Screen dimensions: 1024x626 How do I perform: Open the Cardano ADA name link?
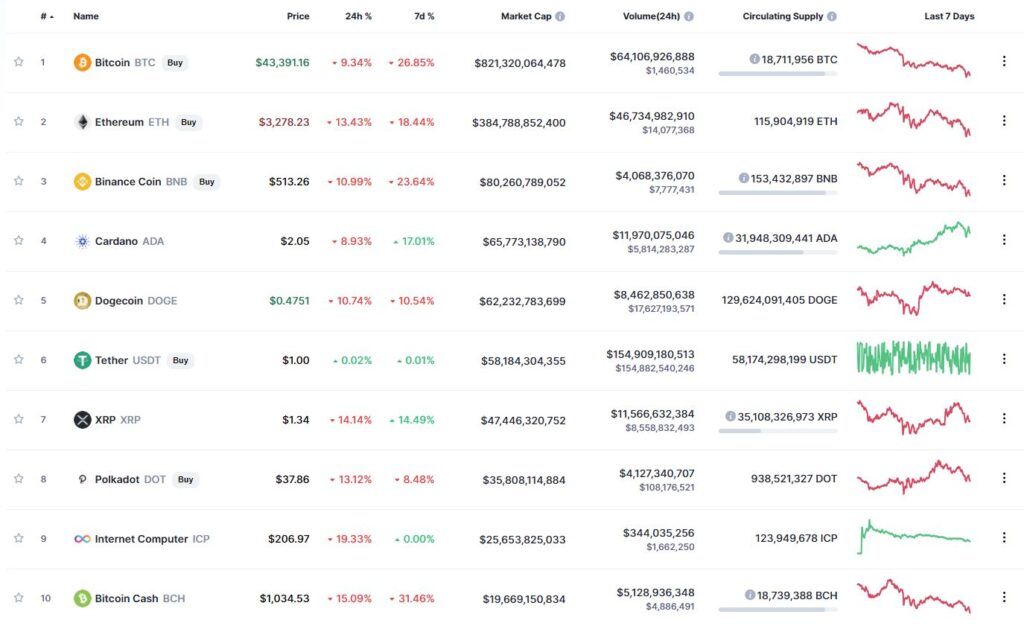click(129, 242)
